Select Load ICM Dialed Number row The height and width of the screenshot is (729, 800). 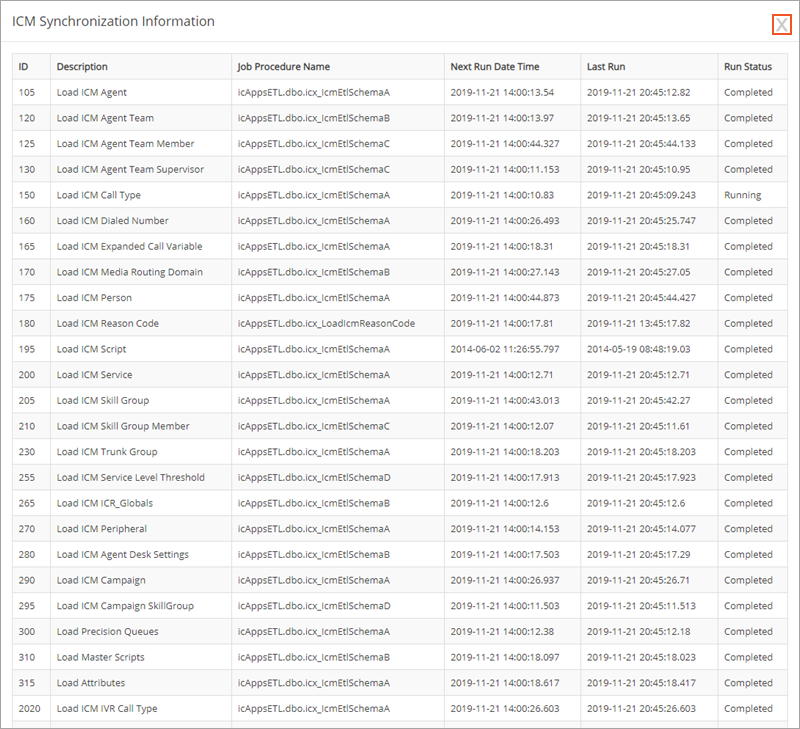400,221
